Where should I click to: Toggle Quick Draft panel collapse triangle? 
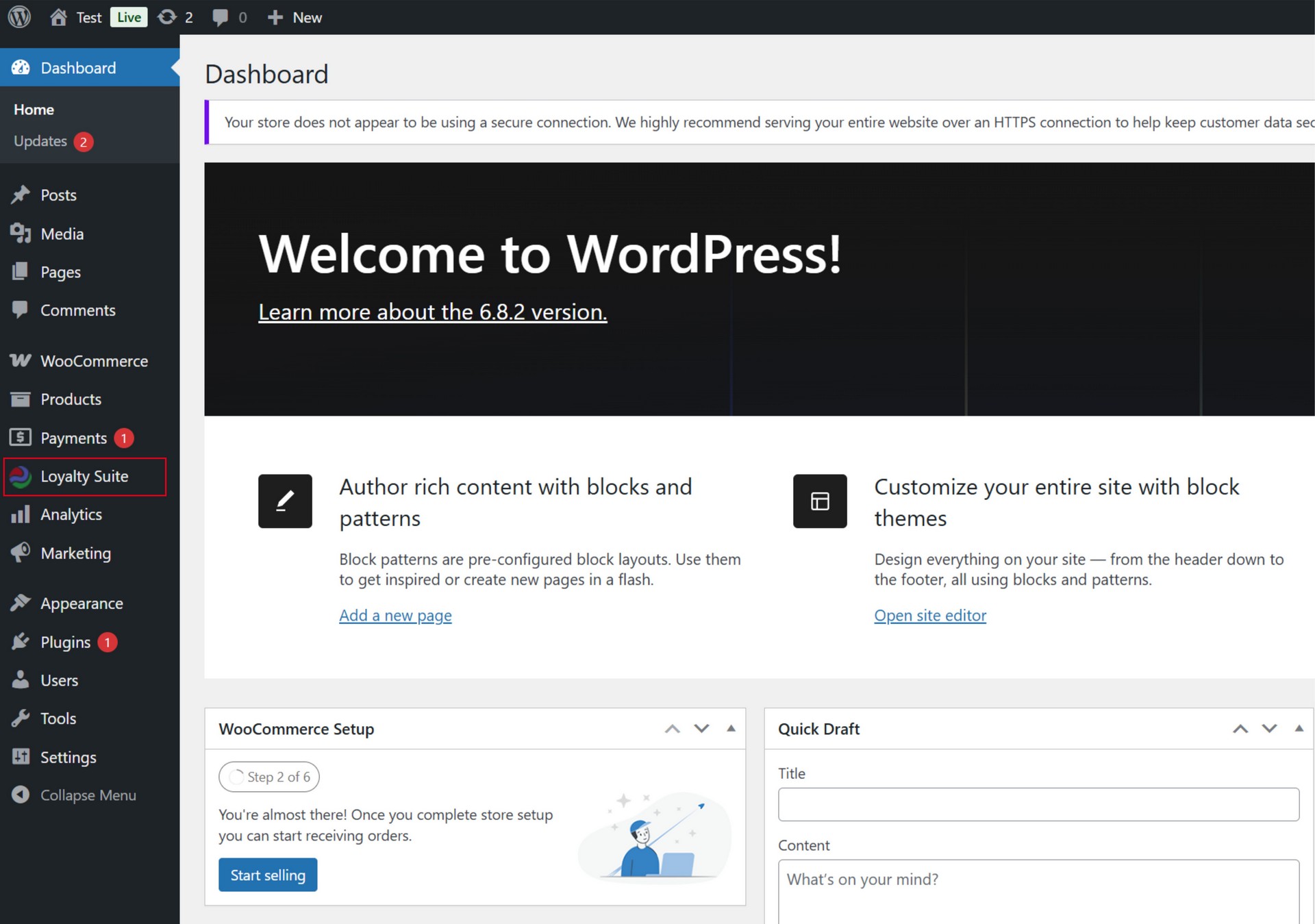pos(1299,729)
